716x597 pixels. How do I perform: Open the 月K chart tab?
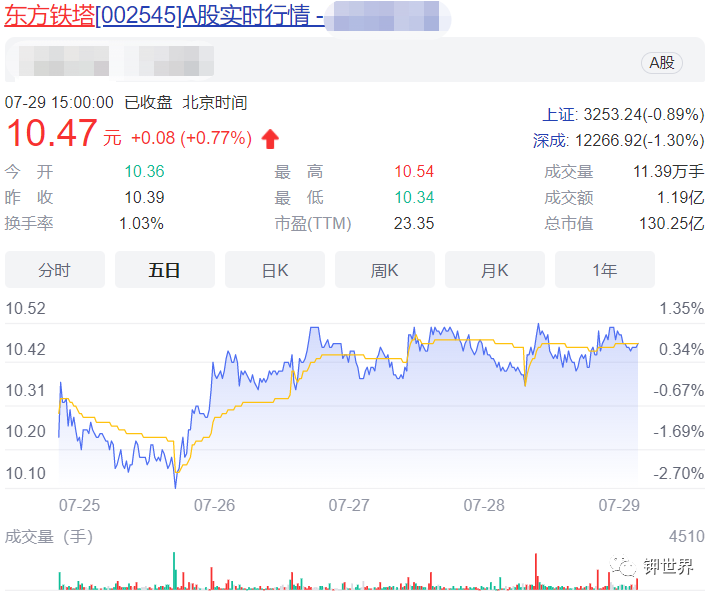click(495, 270)
